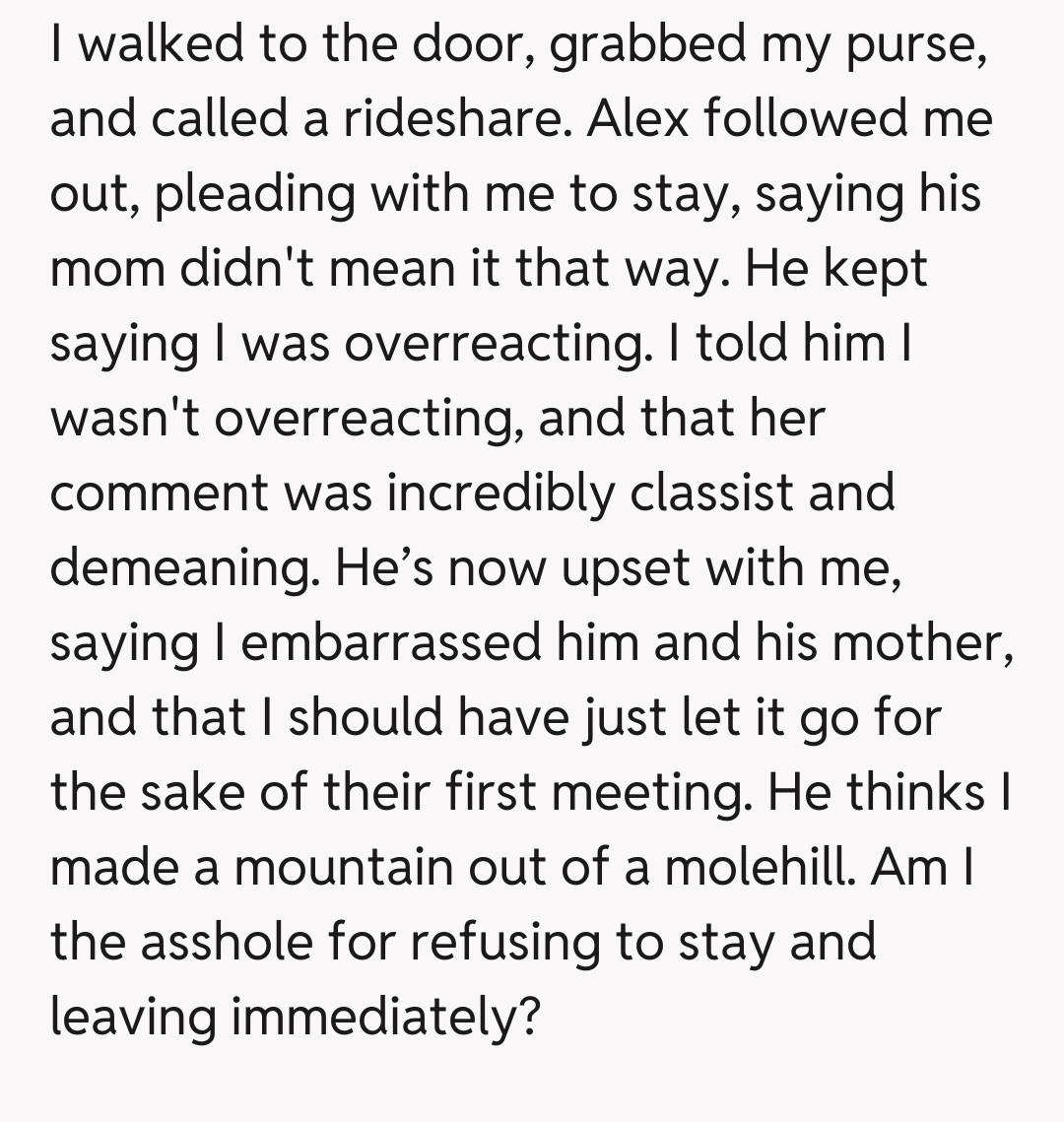Click the word "pleading"
This screenshot has width=1064, height=1122.
(x=254, y=193)
